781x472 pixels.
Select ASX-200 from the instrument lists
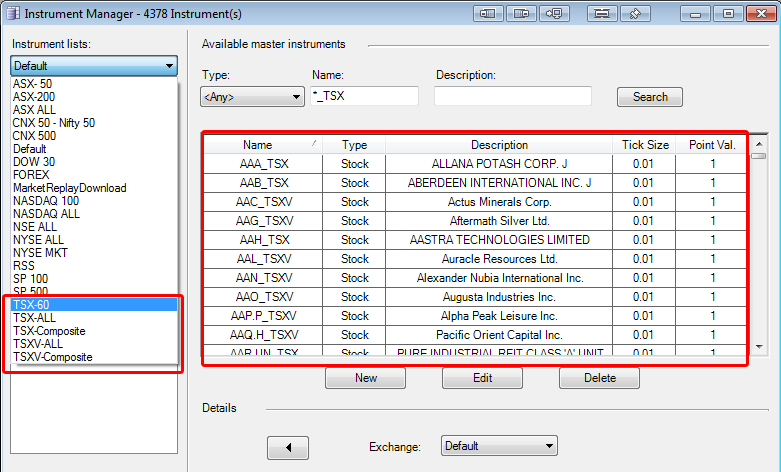point(94,97)
